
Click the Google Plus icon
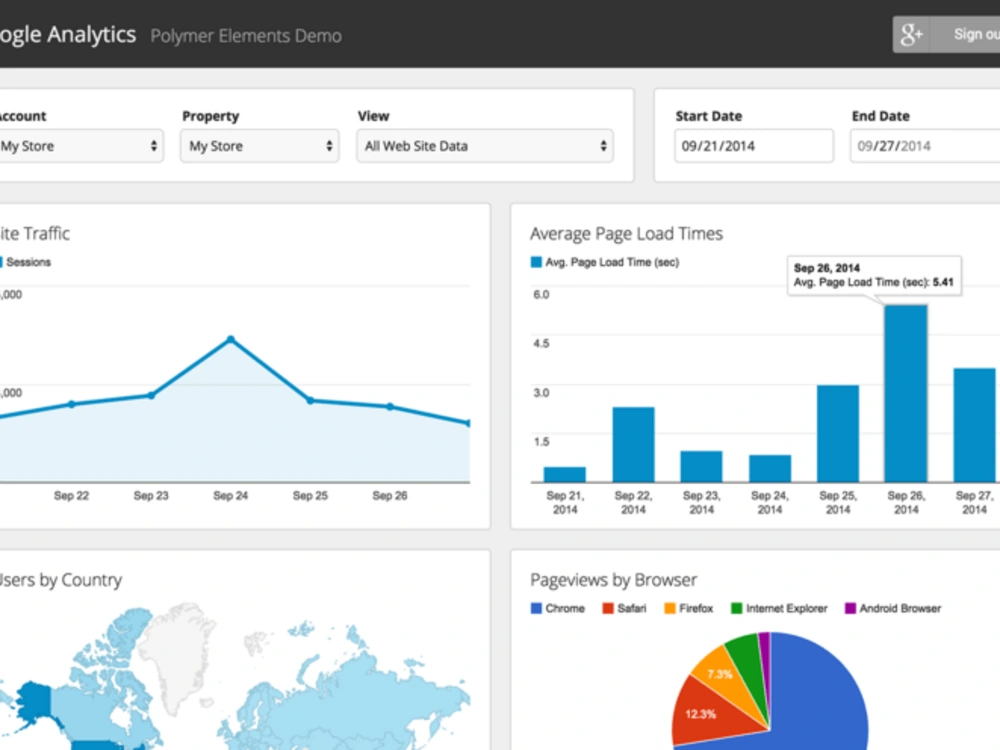(911, 34)
